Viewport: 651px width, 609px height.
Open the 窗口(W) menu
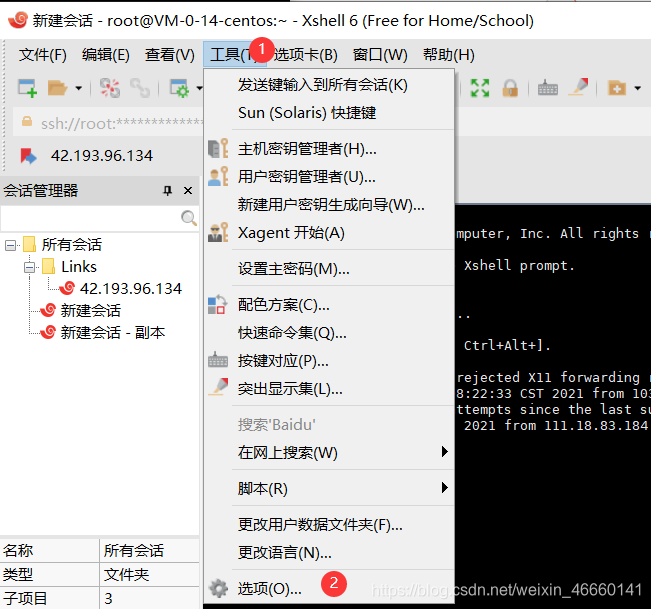(380, 55)
